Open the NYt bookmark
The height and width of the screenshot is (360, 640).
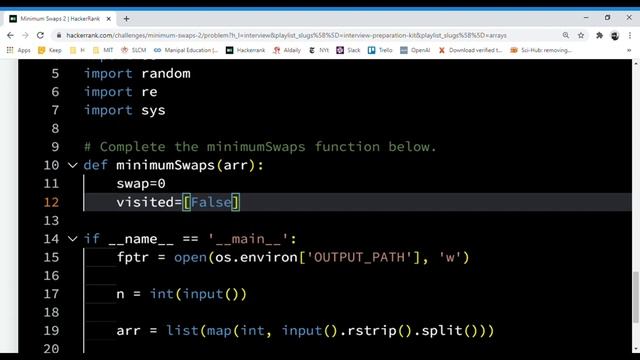319,50
